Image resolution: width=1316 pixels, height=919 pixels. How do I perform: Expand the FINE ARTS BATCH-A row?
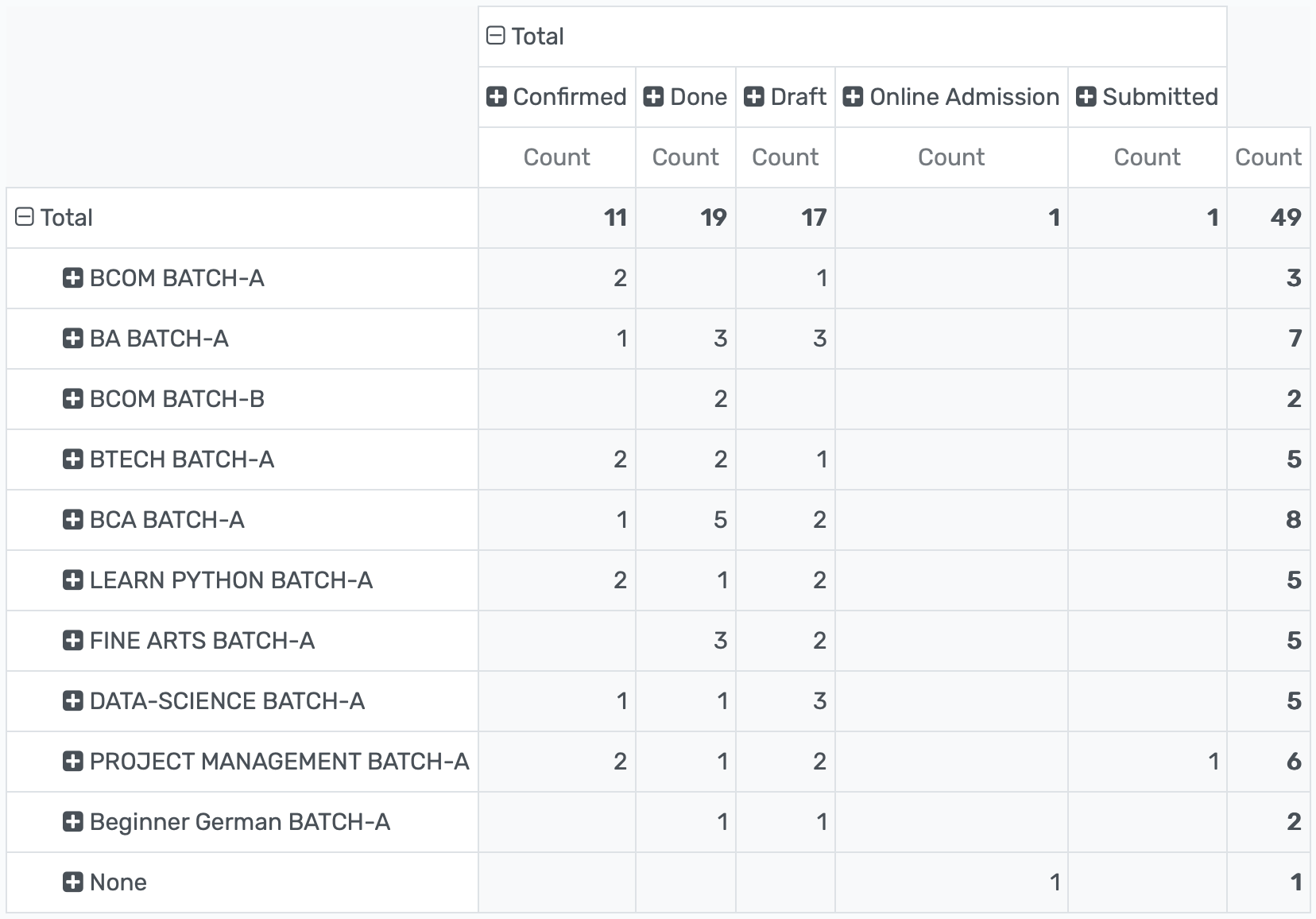click(72, 641)
